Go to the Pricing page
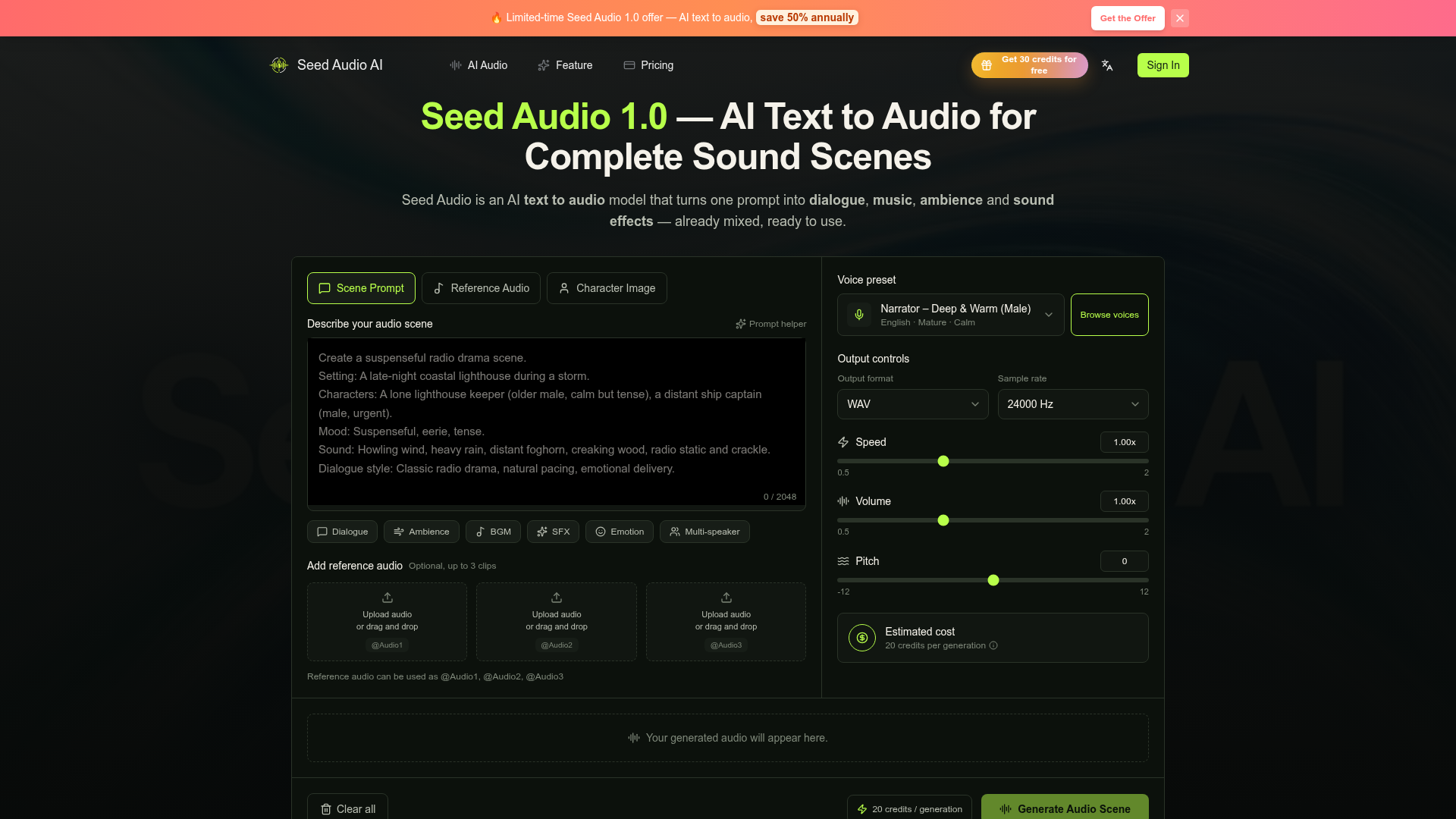Image resolution: width=1456 pixels, height=819 pixels. tap(648, 65)
